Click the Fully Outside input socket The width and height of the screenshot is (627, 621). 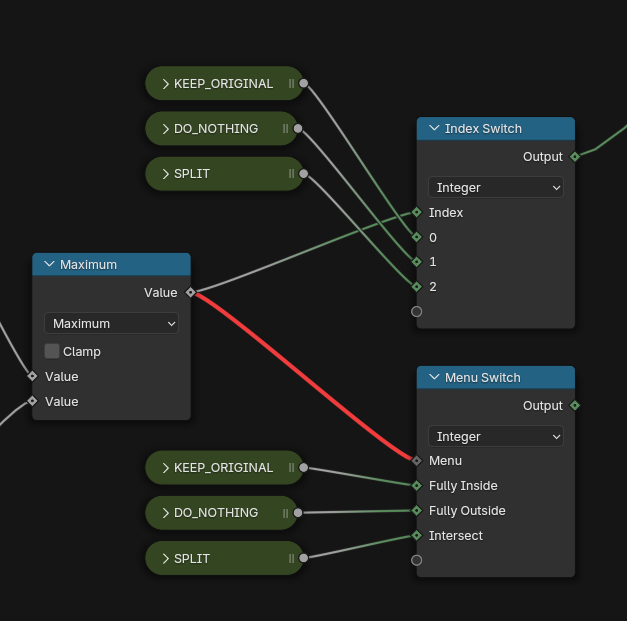pos(417,511)
